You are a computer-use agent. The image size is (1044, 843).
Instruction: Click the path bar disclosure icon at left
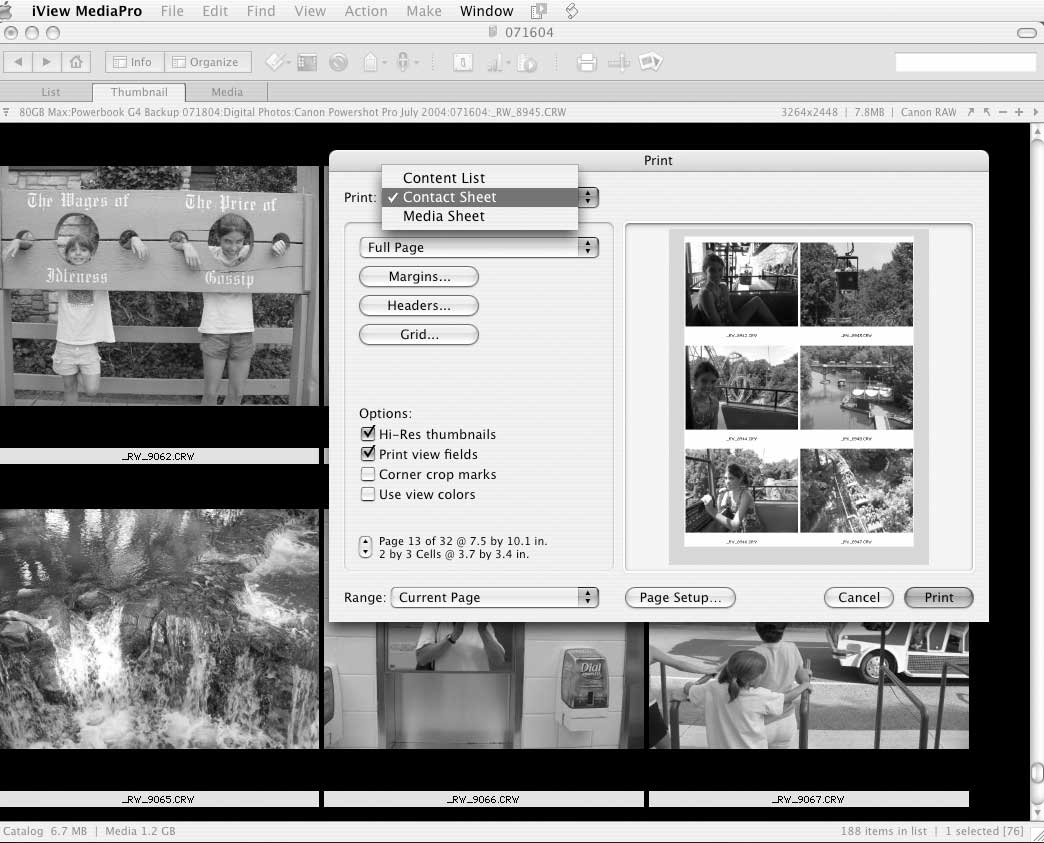(x=6, y=112)
